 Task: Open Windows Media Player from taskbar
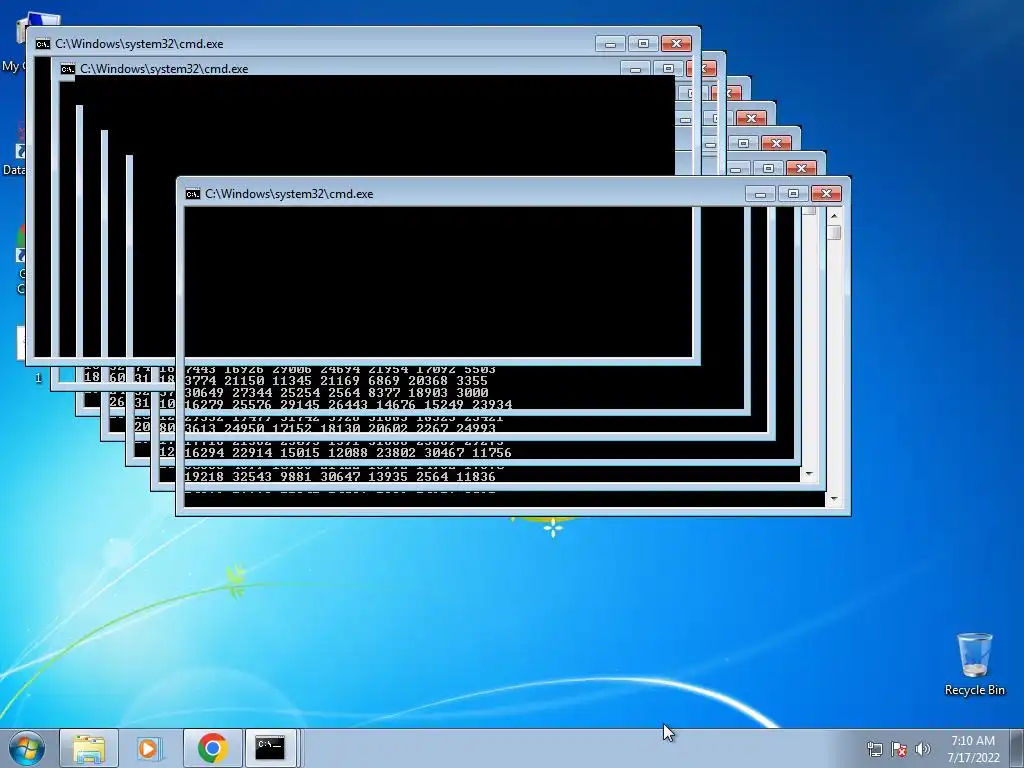click(x=150, y=748)
